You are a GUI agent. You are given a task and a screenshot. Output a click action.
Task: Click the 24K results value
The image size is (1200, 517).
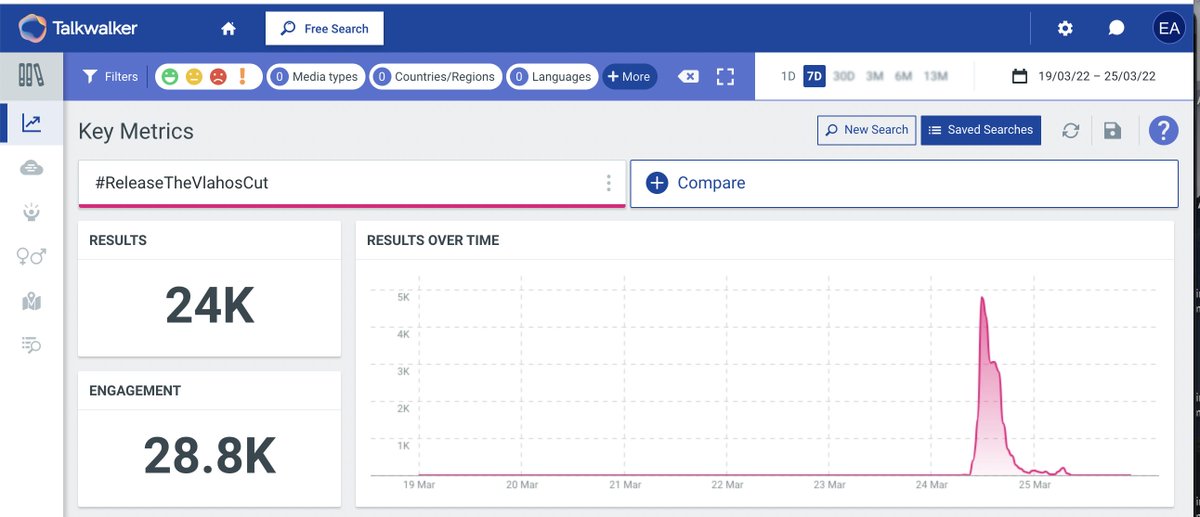[210, 306]
